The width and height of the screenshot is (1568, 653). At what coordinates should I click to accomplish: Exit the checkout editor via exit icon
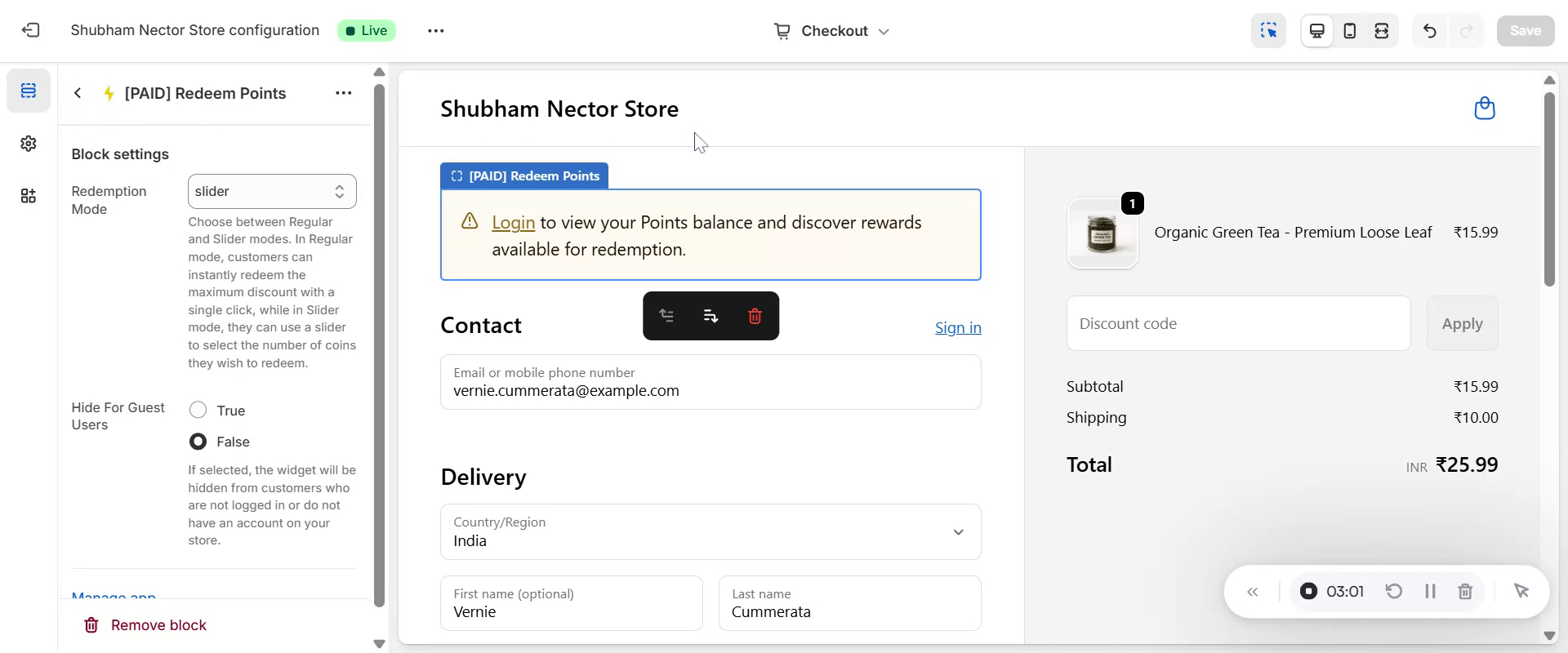[x=30, y=30]
